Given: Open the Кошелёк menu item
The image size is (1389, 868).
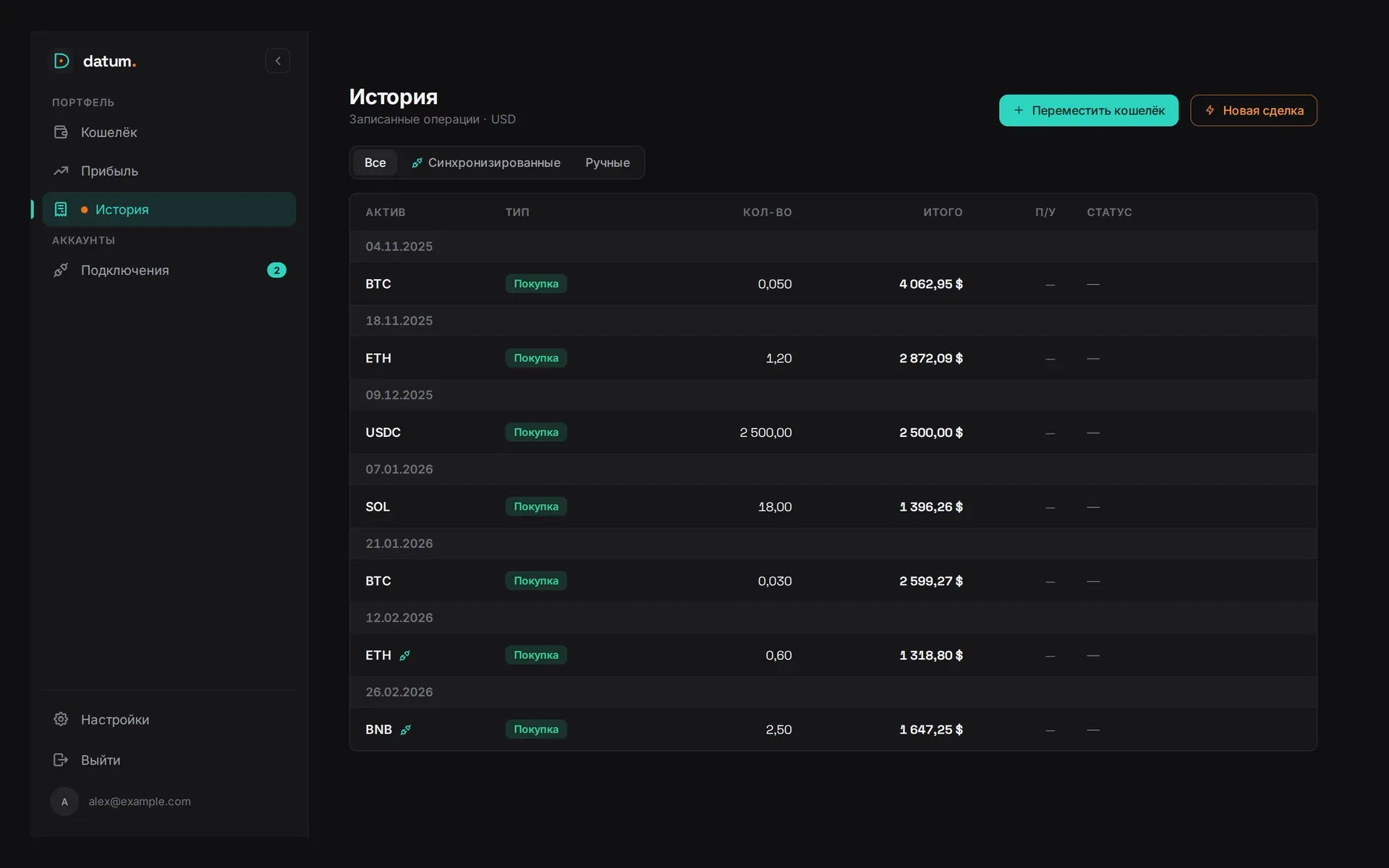Looking at the screenshot, I should pyautogui.click(x=169, y=132).
